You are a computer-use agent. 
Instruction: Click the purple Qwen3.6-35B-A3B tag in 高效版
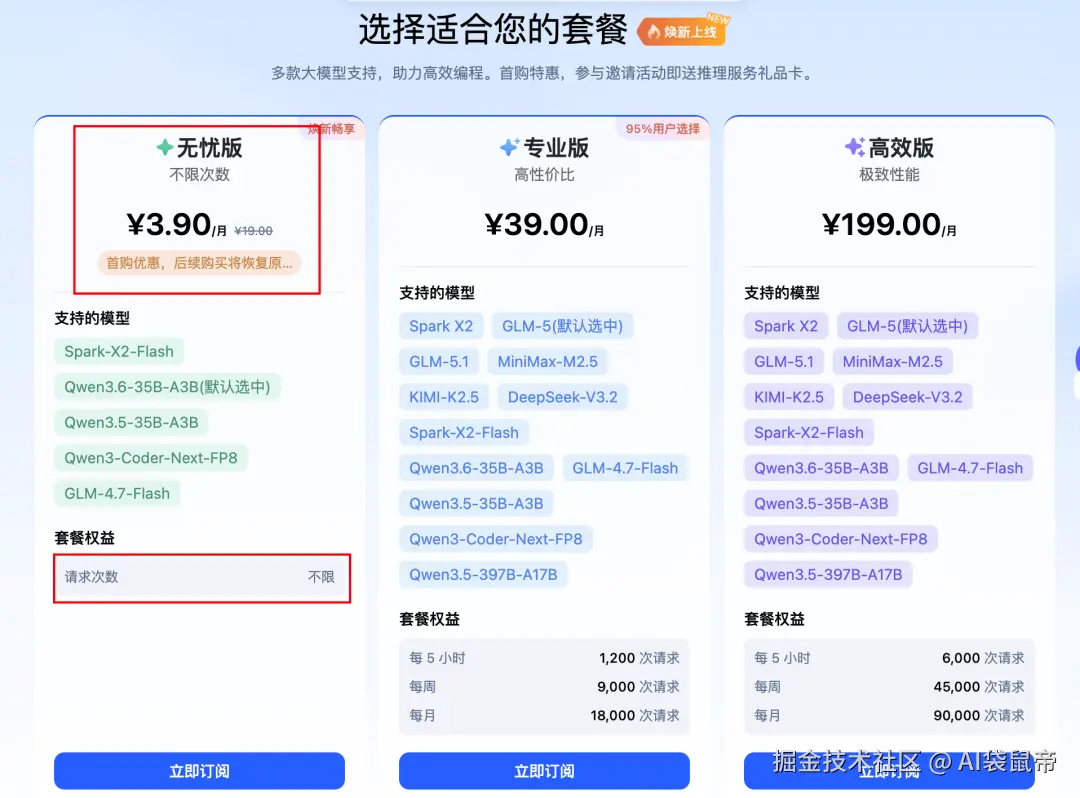click(x=821, y=468)
